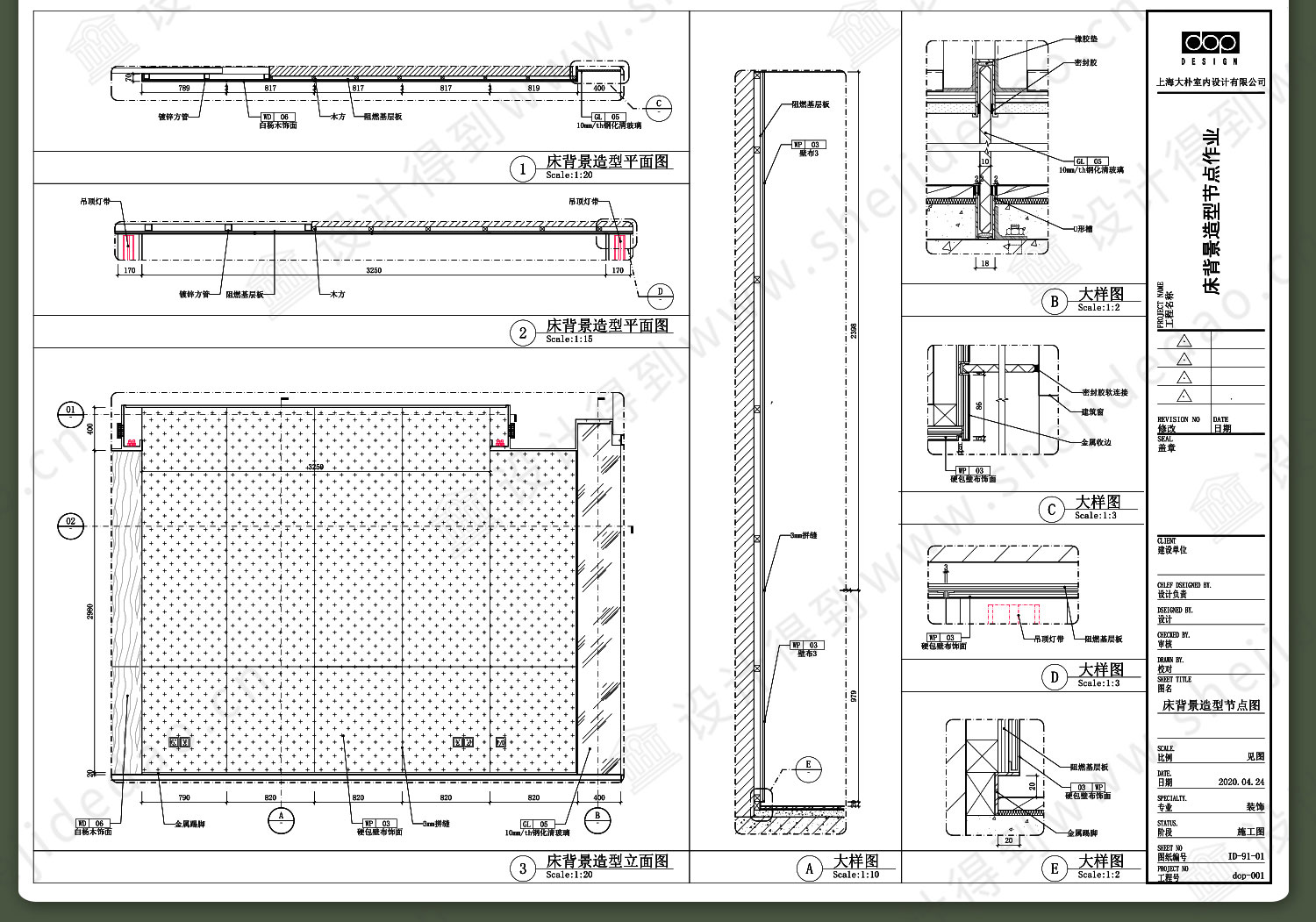Image resolution: width=1316 pixels, height=922 pixels.
Task: Click the dop DESIGN logo in title block
Action: (x=1210, y=47)
